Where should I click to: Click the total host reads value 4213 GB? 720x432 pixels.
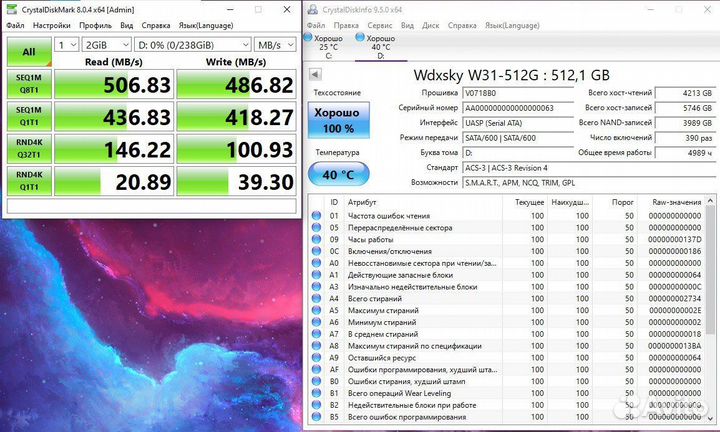pos(685,93)
